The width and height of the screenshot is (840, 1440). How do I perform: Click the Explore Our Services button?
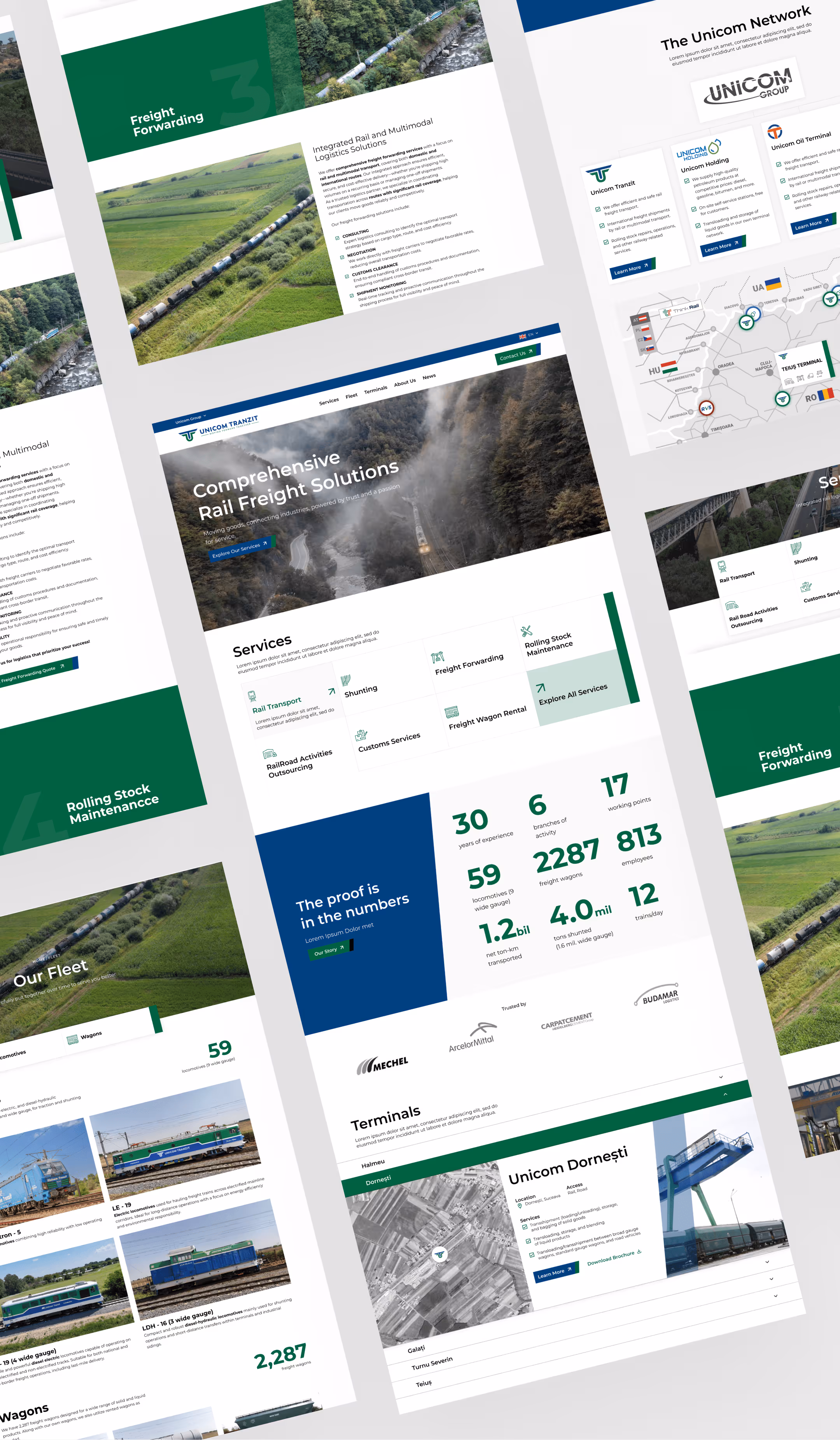(240, 550)
